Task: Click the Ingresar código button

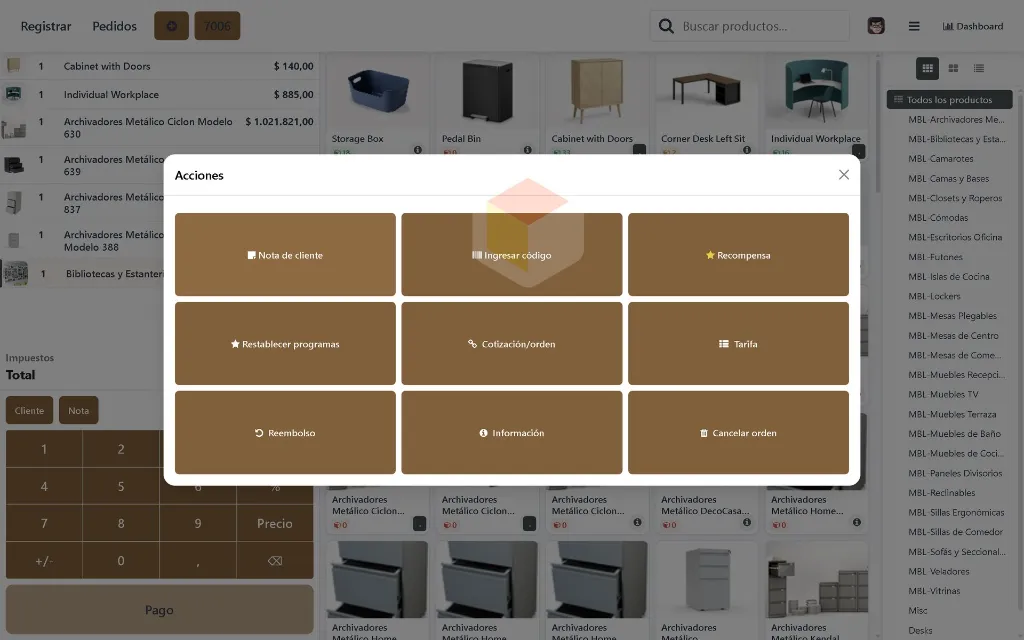Action: [x=511, y=255]
